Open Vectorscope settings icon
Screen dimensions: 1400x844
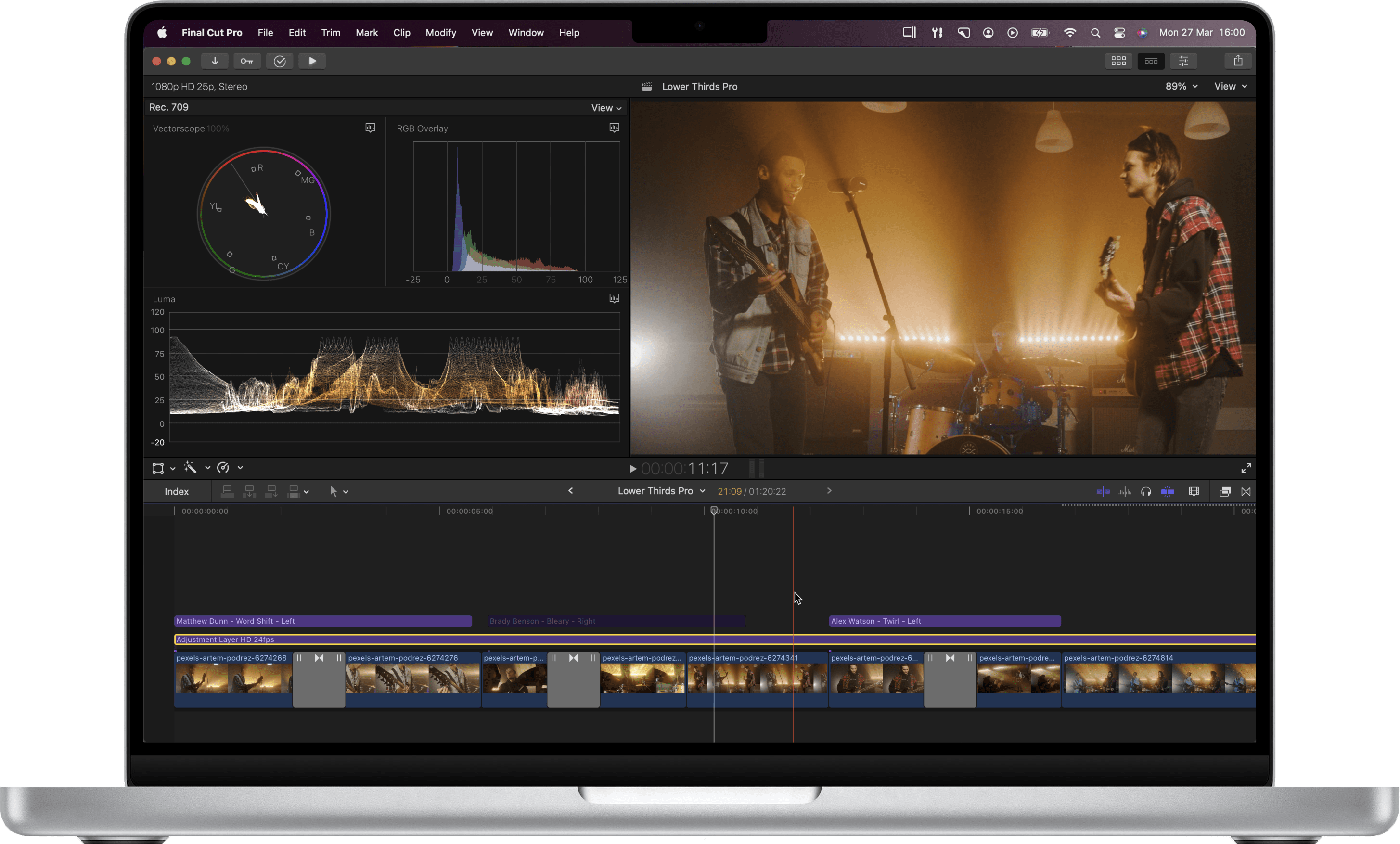point(370,128)
